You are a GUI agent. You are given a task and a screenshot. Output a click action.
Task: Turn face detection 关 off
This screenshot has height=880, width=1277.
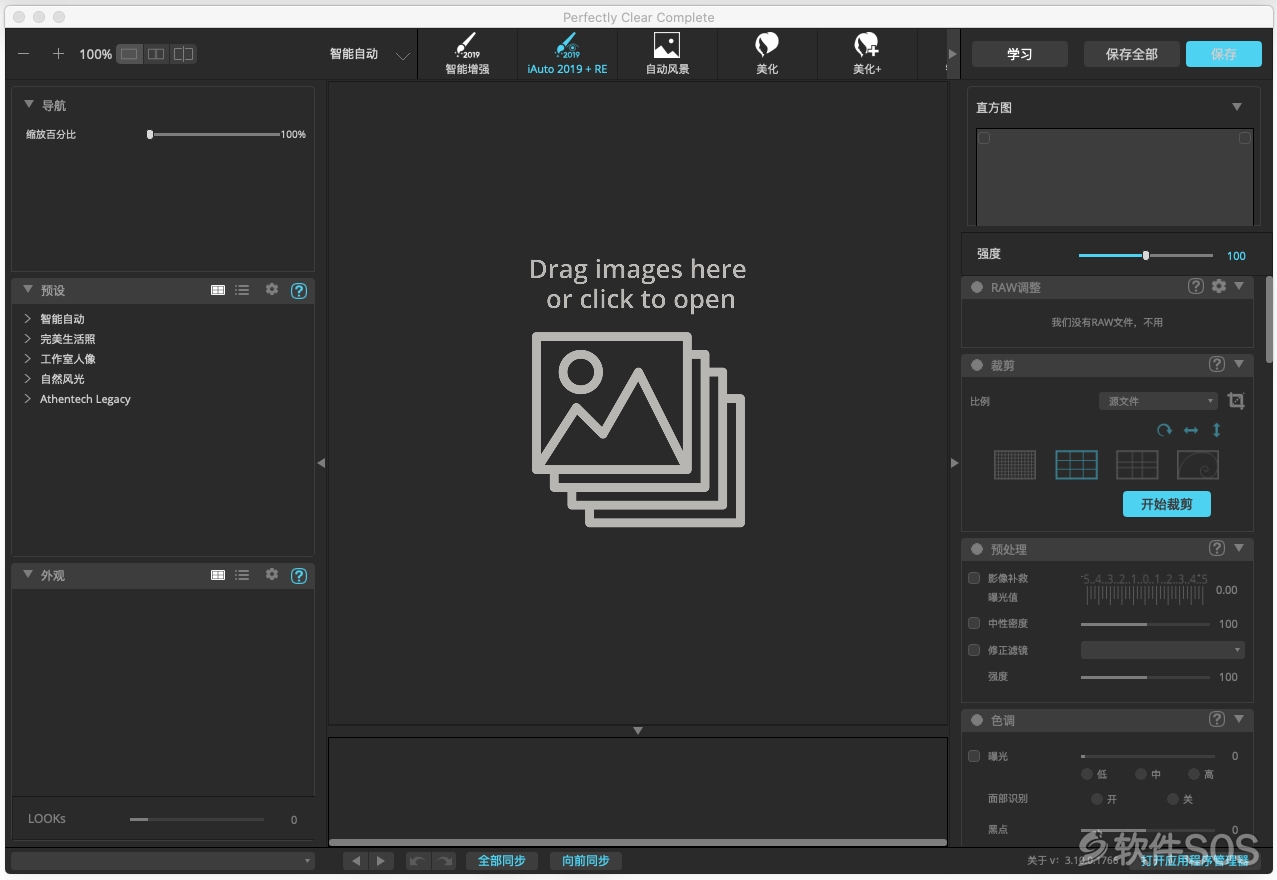1173,799
